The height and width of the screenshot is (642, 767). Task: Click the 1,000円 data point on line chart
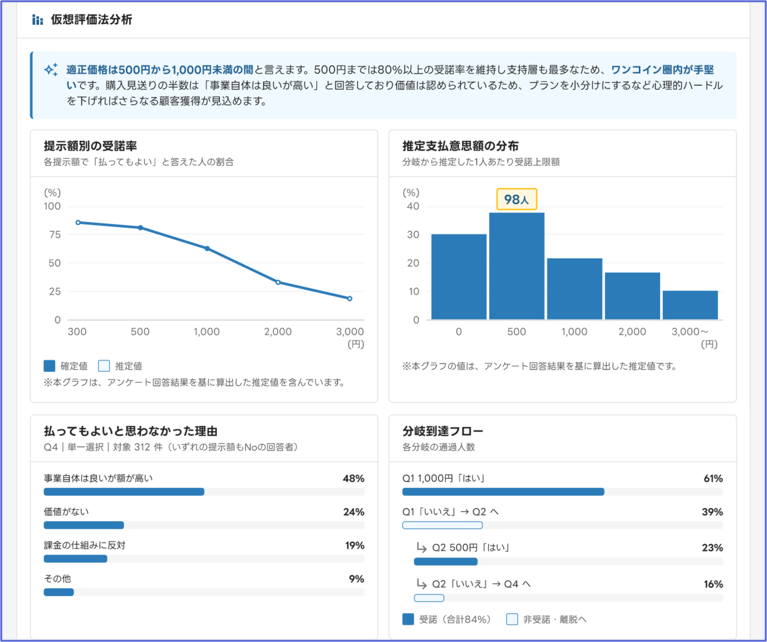tap(207, 249)
